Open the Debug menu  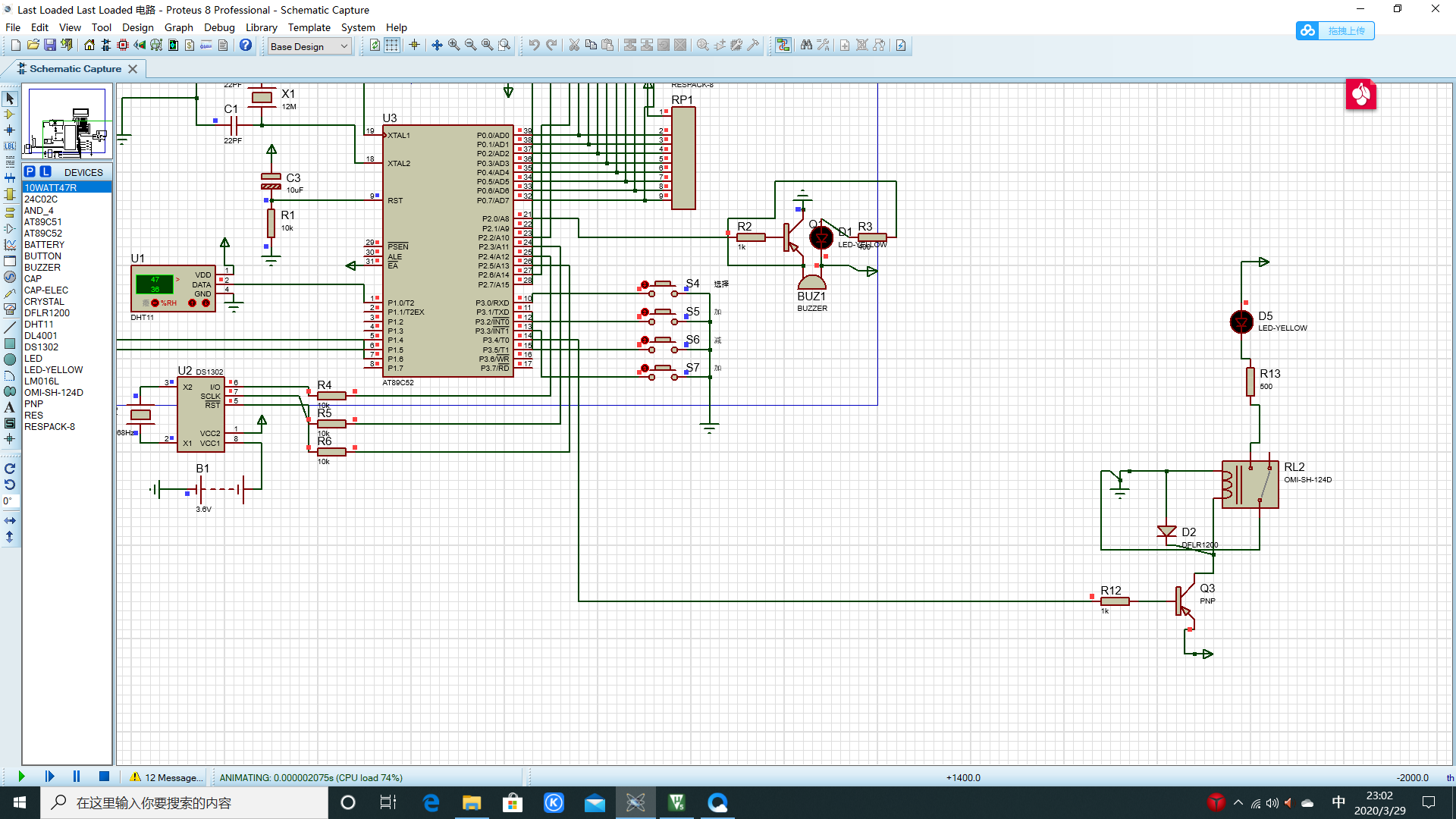point(219,27)
